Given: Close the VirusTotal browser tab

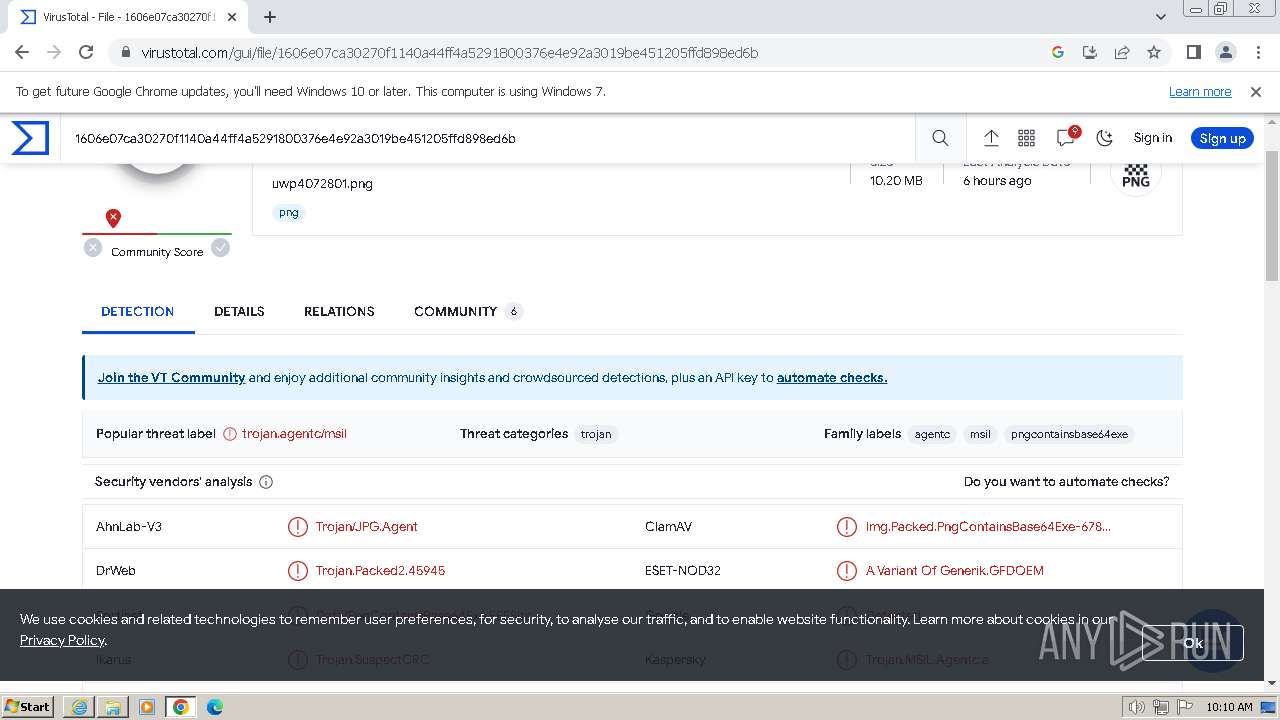Looking at the screenshot, I should 234,17.
